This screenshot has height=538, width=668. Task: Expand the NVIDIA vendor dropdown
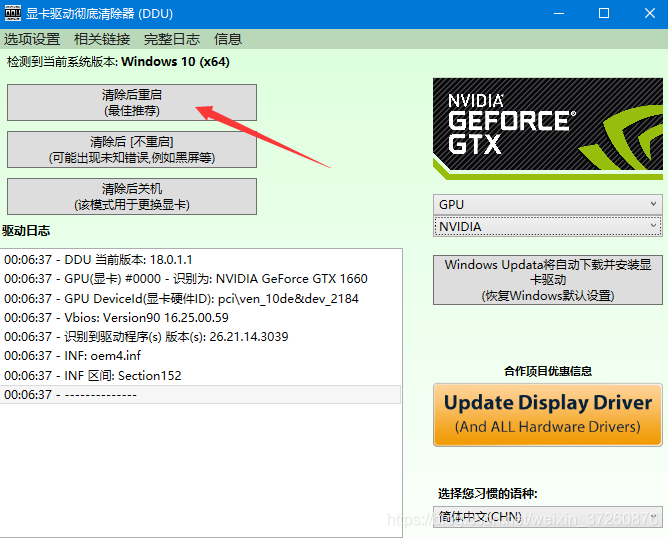(x=547, y=227)
